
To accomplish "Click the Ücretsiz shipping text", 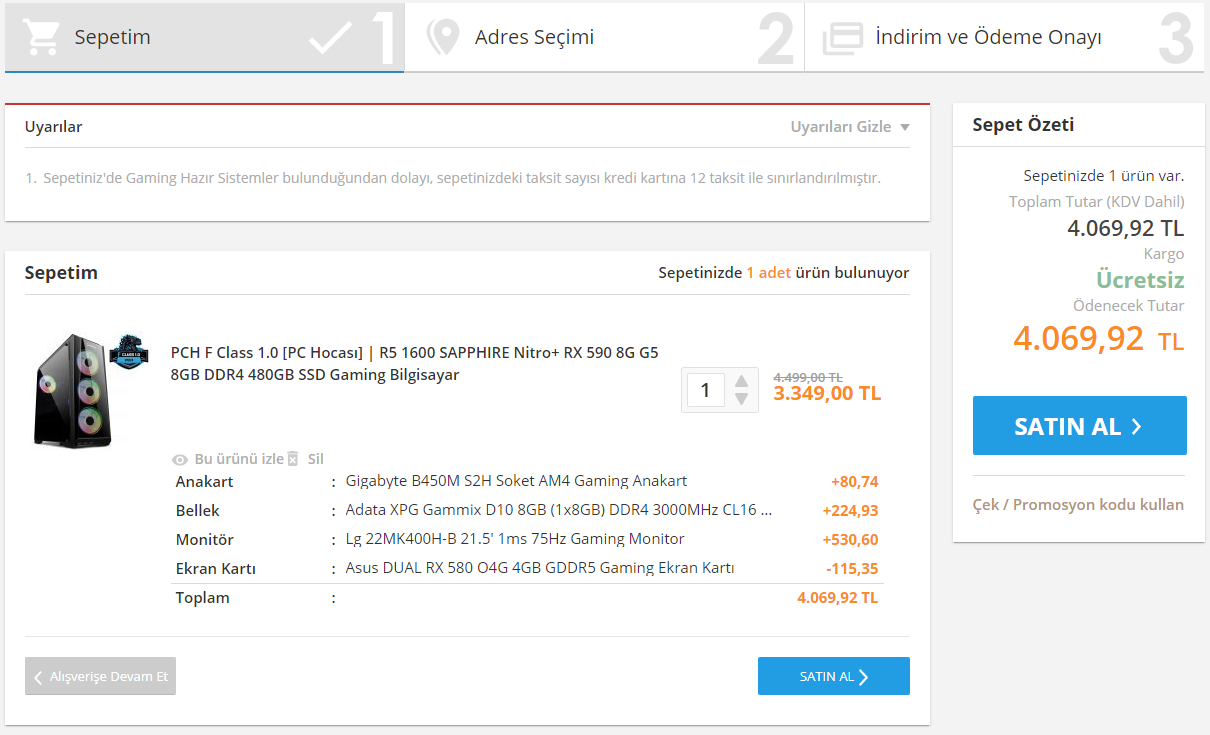I will [1140, 280].
